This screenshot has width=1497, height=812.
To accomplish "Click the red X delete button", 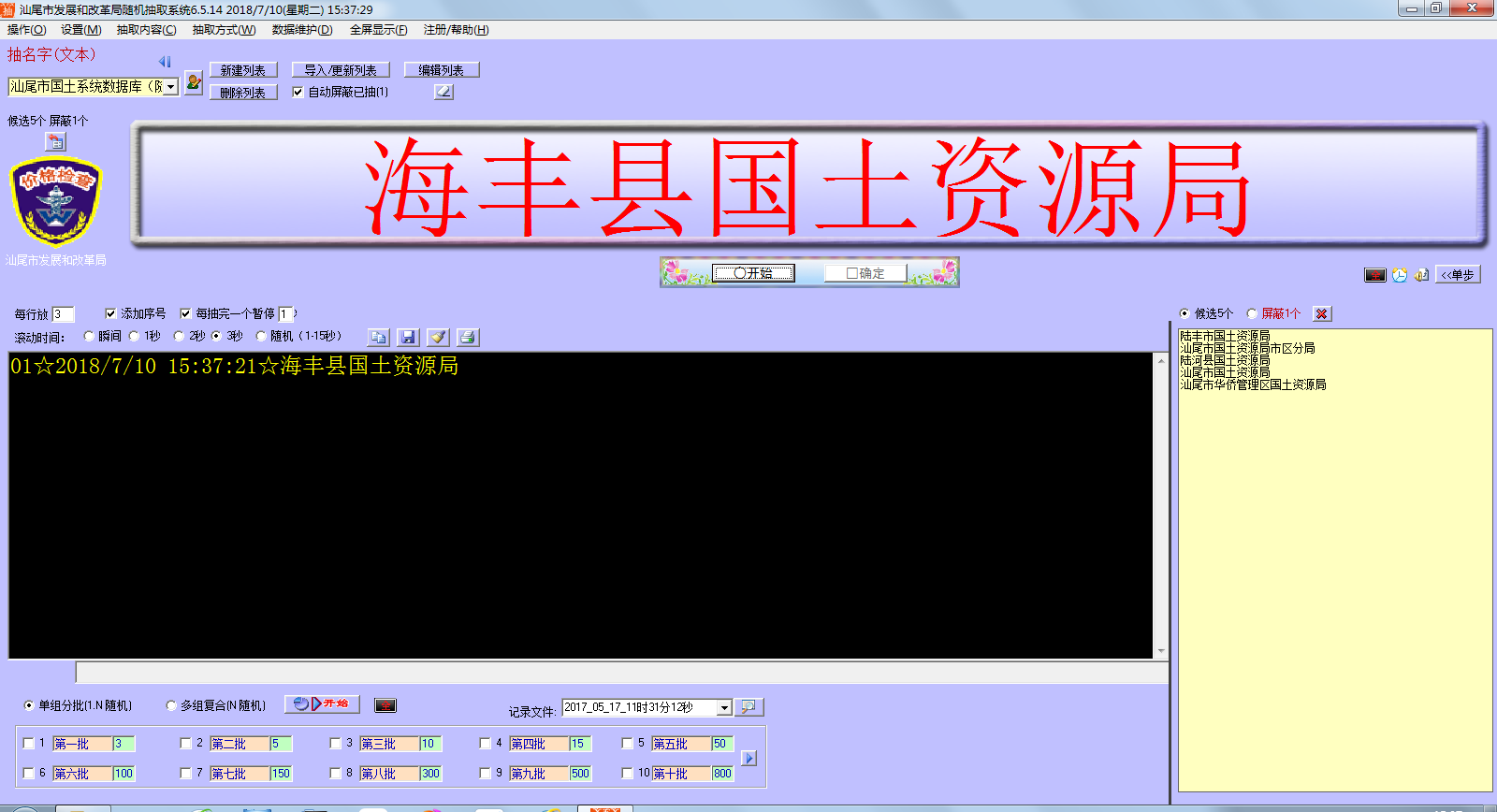I will pyautogui.click(x=1321, y=314).
